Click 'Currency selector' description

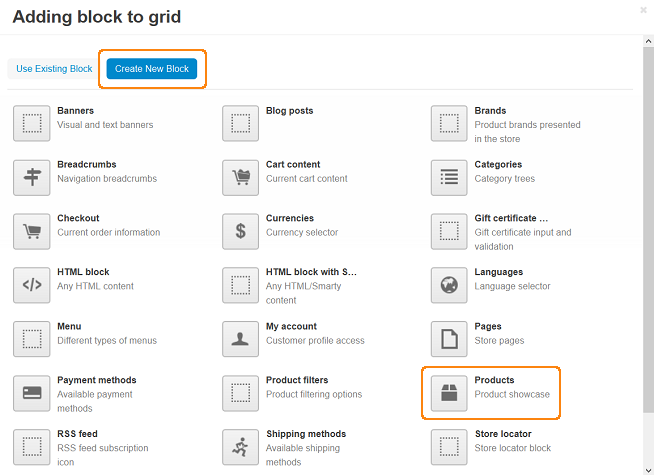click(x=302, y=232)
